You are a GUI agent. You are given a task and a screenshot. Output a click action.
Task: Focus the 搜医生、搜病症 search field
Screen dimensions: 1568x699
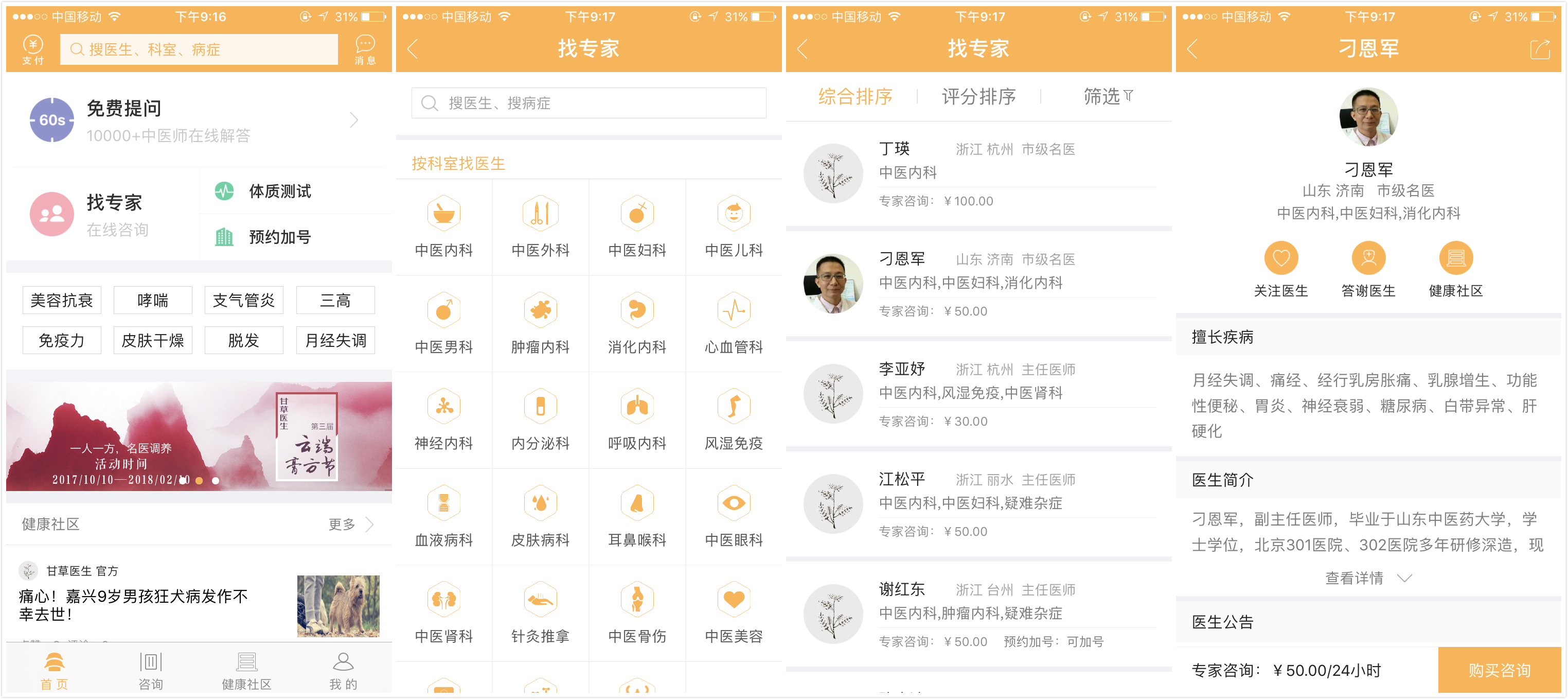tap(589, 103)
